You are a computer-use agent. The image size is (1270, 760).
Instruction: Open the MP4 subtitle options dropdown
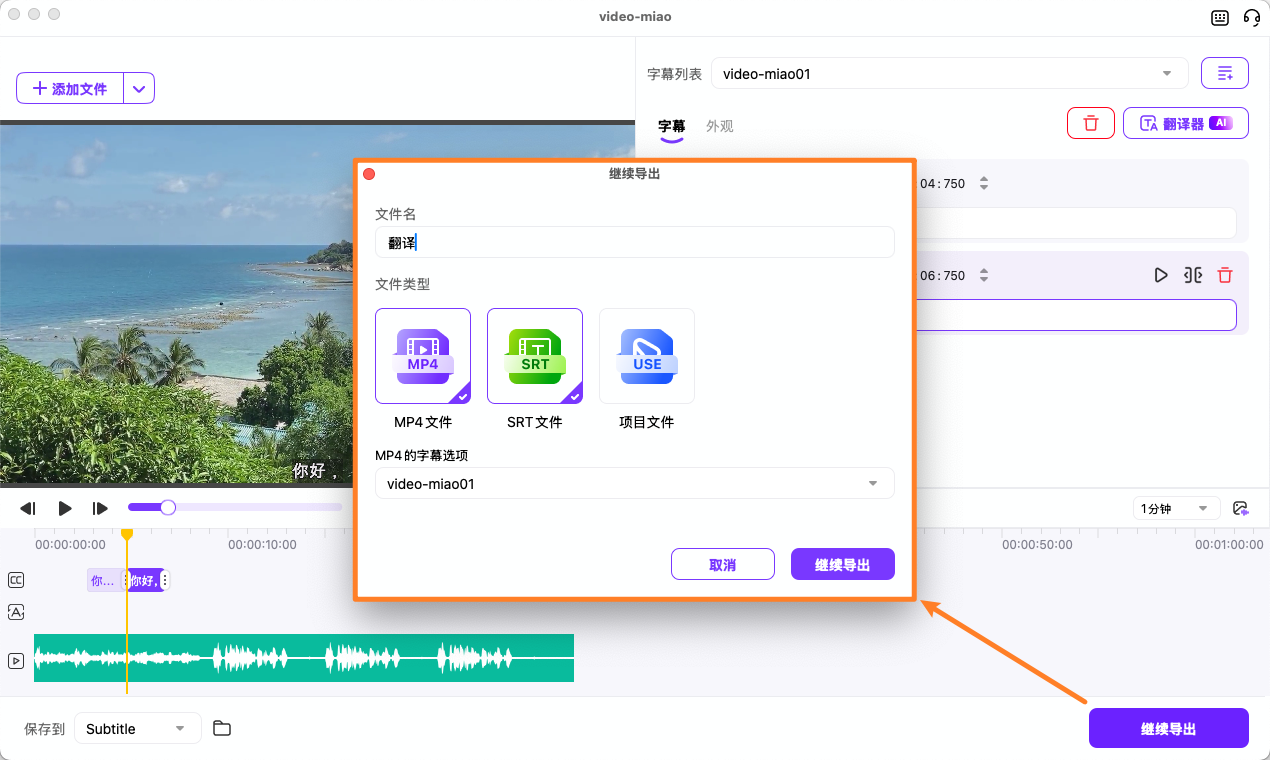click(634, 483)
